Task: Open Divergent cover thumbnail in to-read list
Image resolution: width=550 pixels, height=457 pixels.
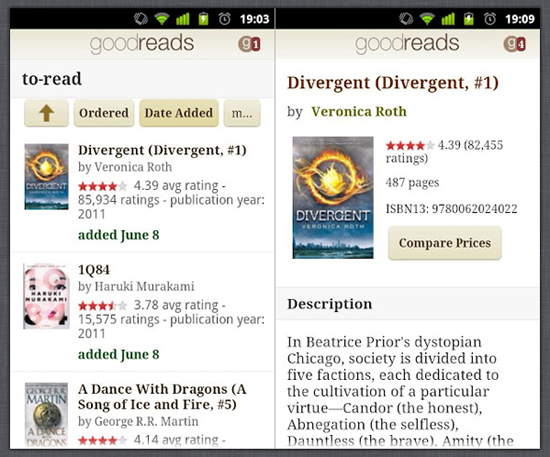Action: coord(46,176)
